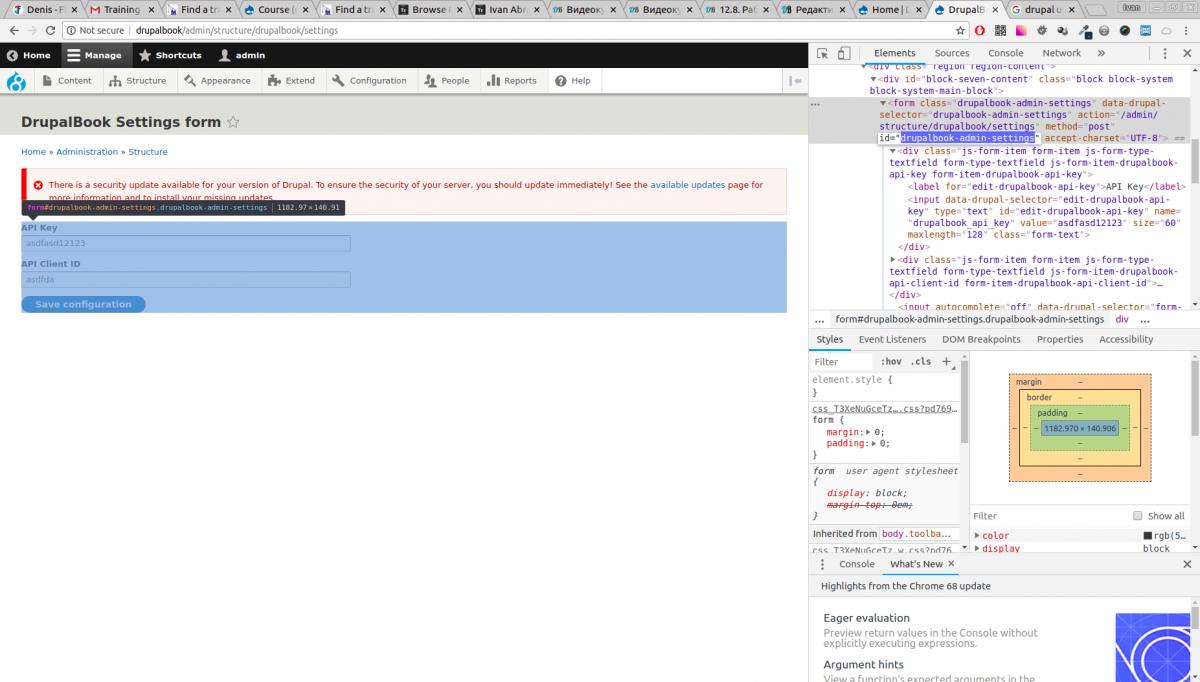Open the Configuration admin menu
The image size is (1200, 682).
tap(369, 81)
